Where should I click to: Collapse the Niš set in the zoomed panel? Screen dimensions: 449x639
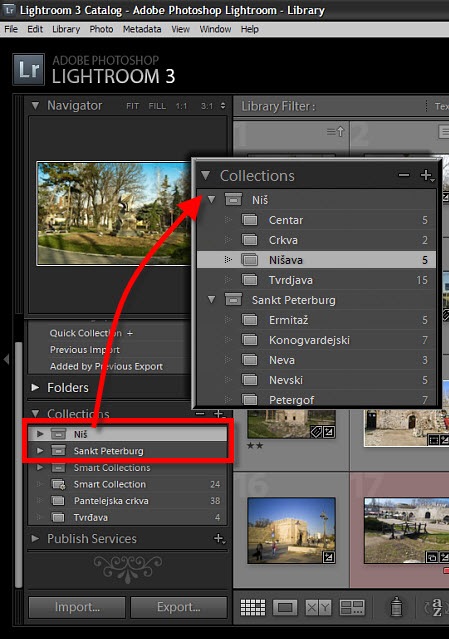pos(211,200)
